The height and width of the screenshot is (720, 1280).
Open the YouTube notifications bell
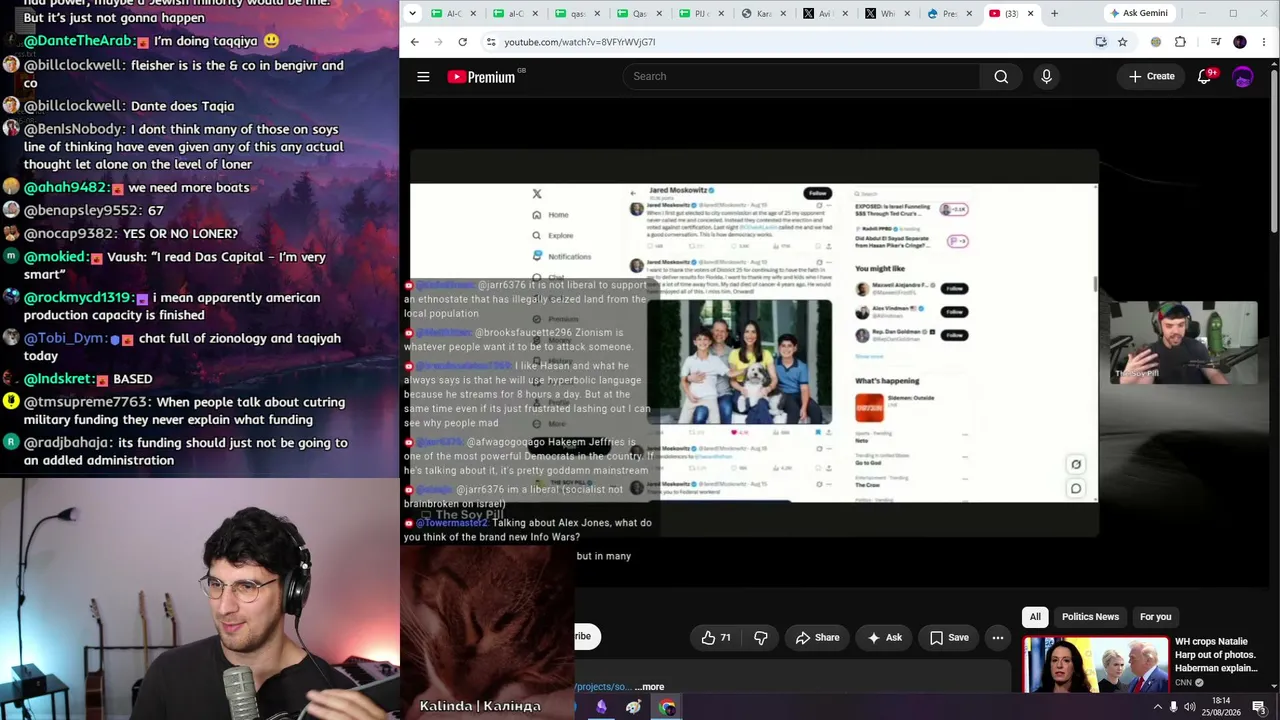coord(1205,76)
